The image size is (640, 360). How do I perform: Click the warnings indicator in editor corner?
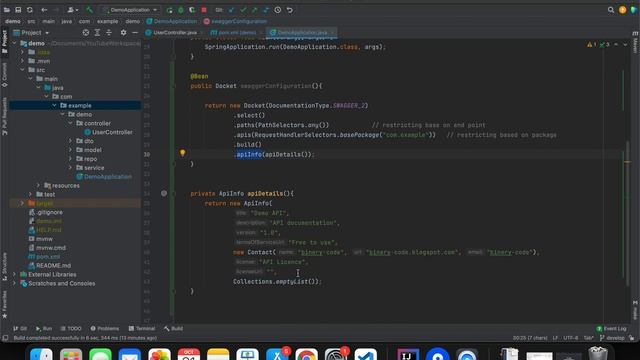pyautogui.click(x=592, y=44)
